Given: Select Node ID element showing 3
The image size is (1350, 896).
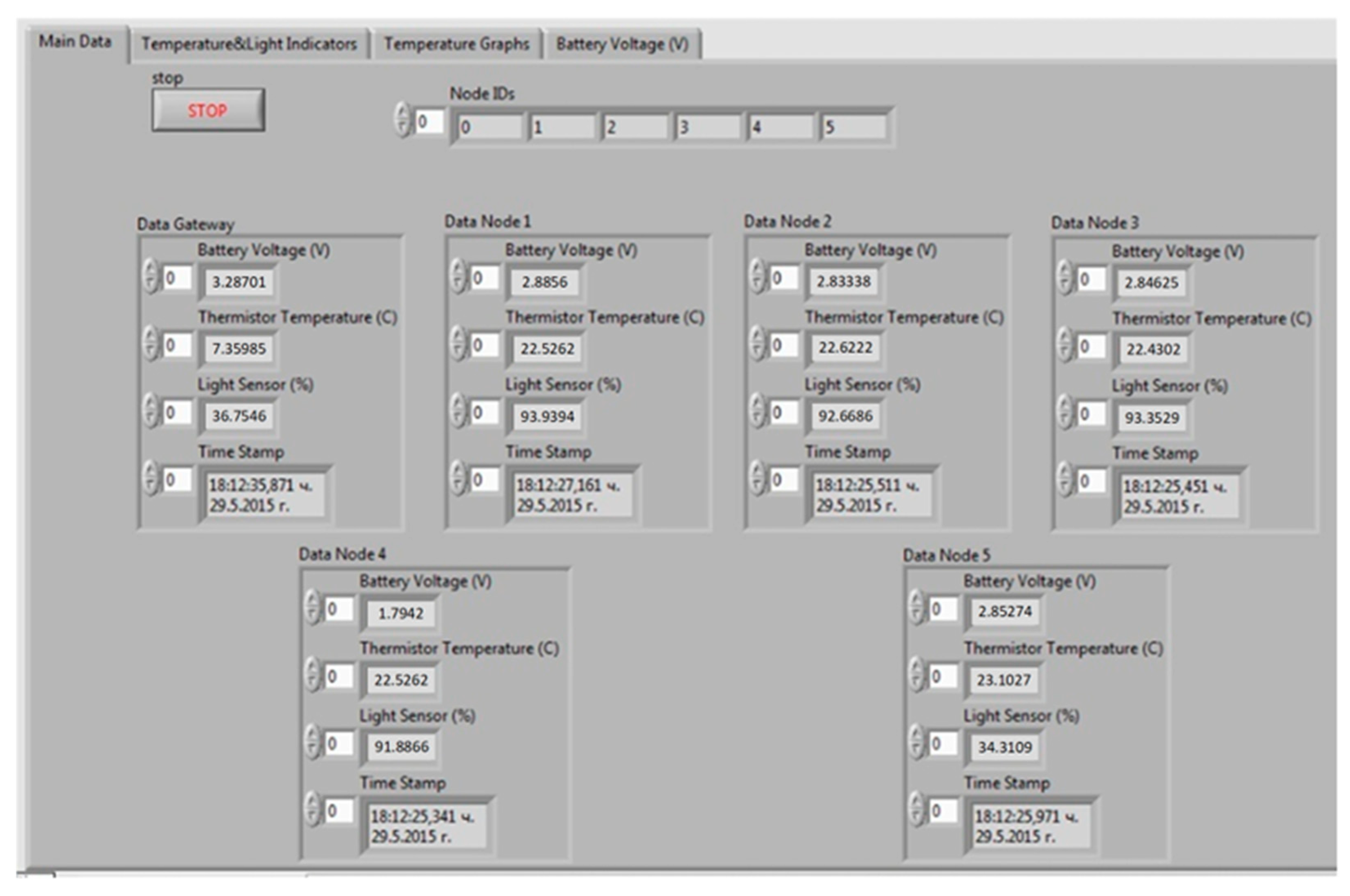Looking at the screenshot, I should (707, 127).
